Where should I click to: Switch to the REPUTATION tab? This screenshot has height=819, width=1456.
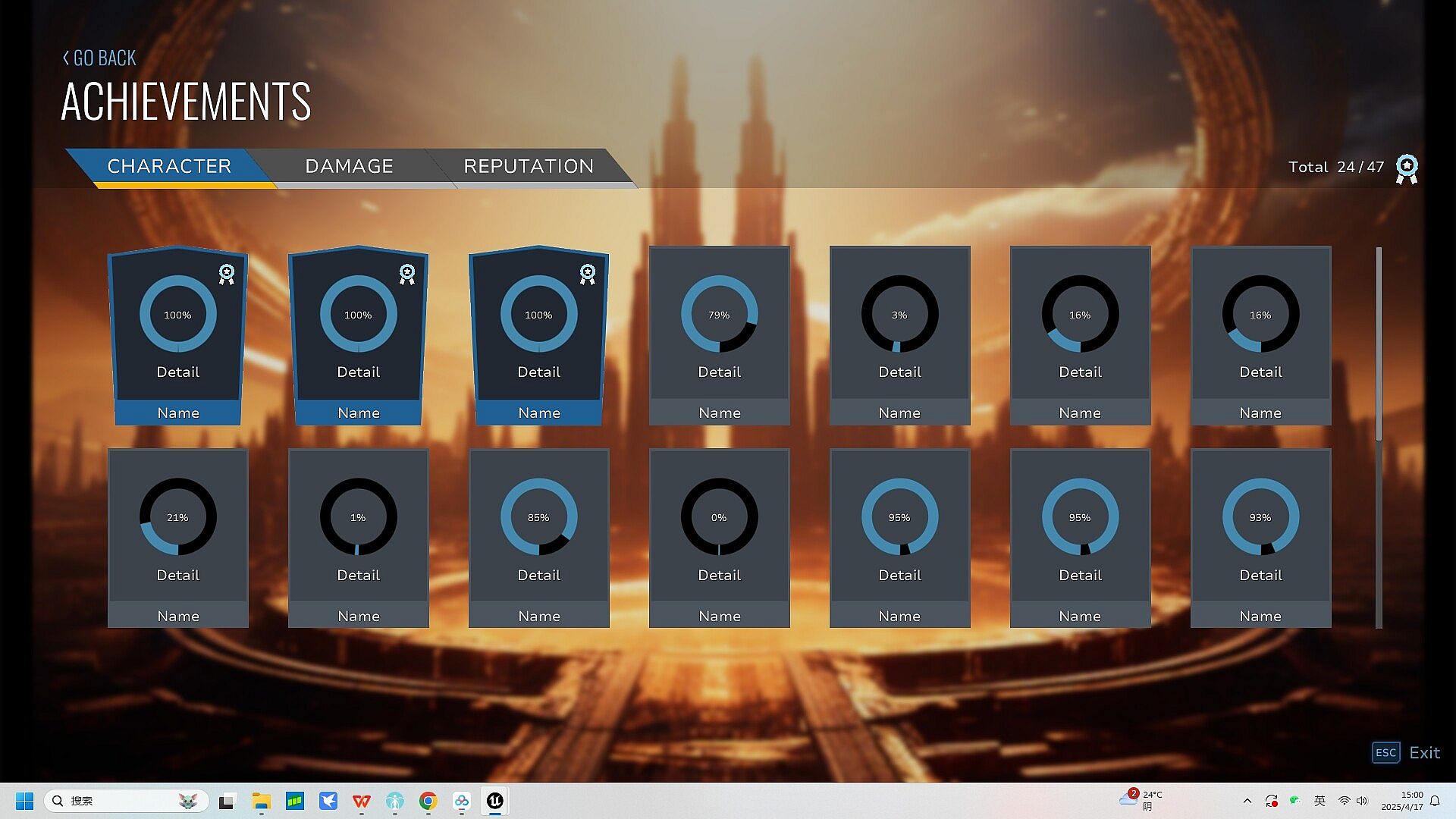pos(529,166)
